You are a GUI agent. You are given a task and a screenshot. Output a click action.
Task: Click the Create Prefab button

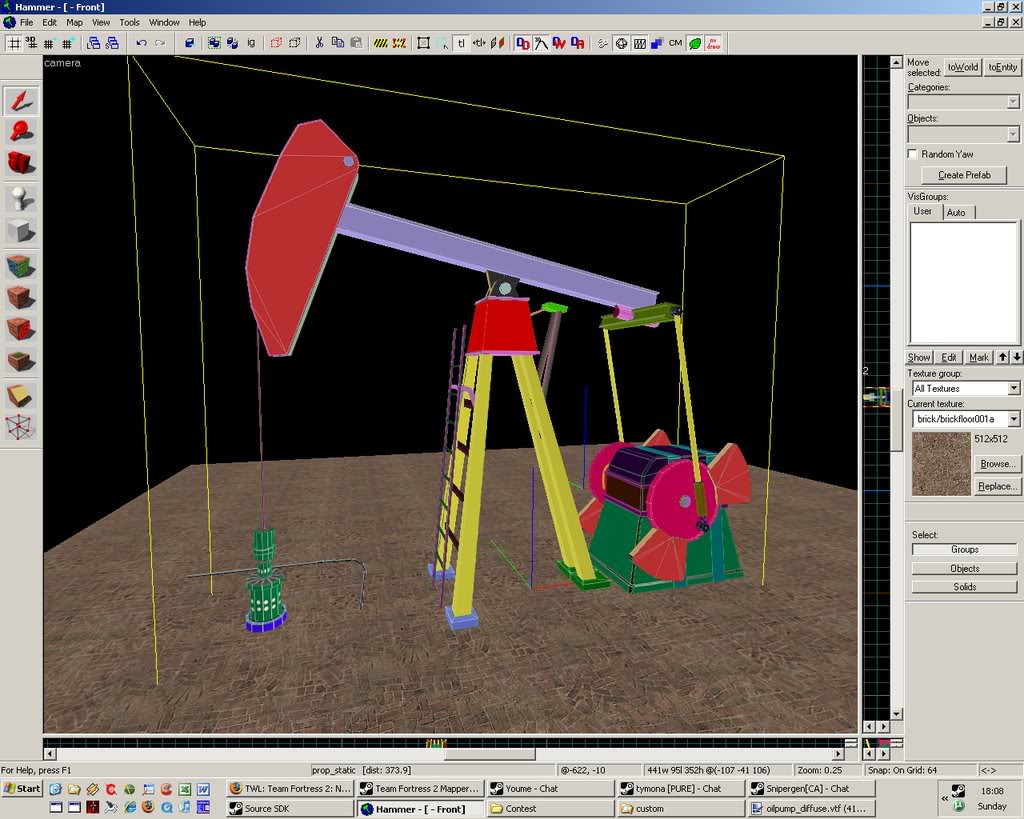[x=964, y=175]
